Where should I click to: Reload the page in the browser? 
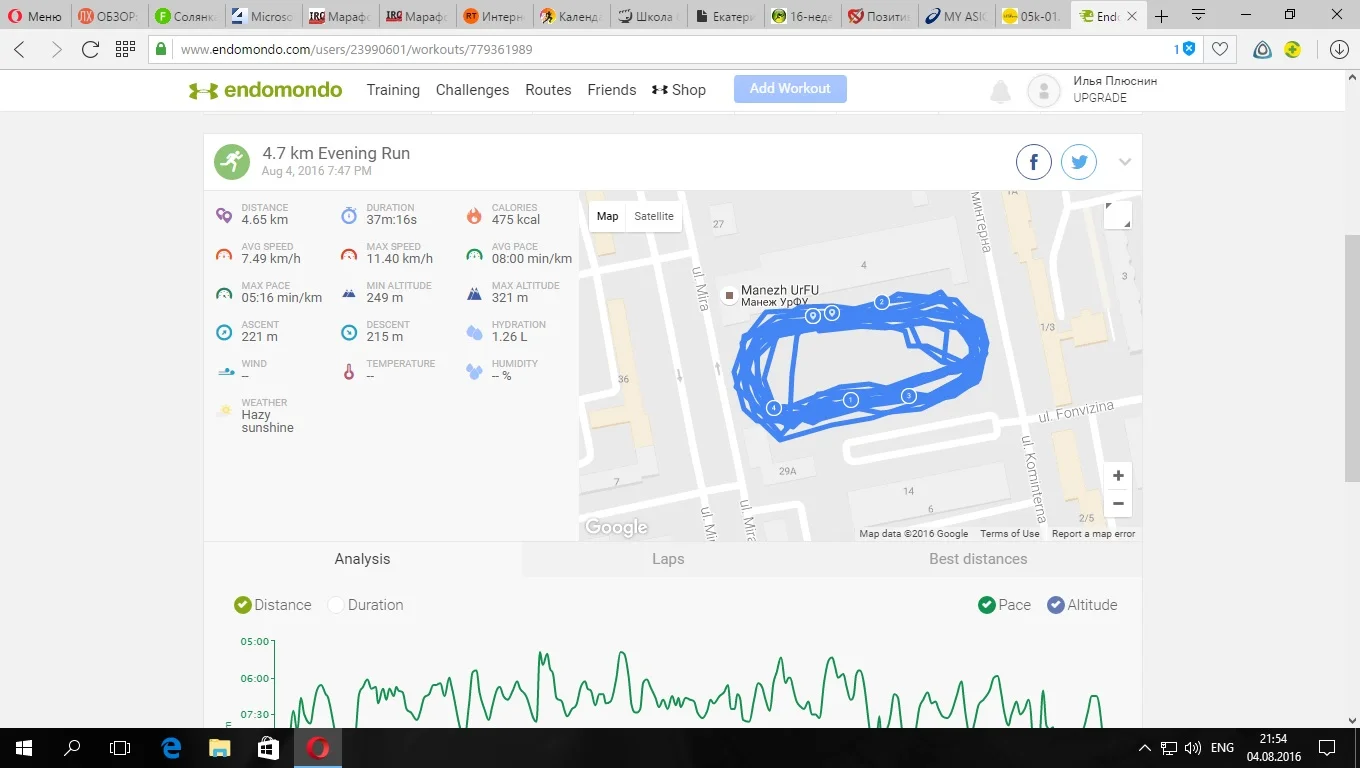90,49
